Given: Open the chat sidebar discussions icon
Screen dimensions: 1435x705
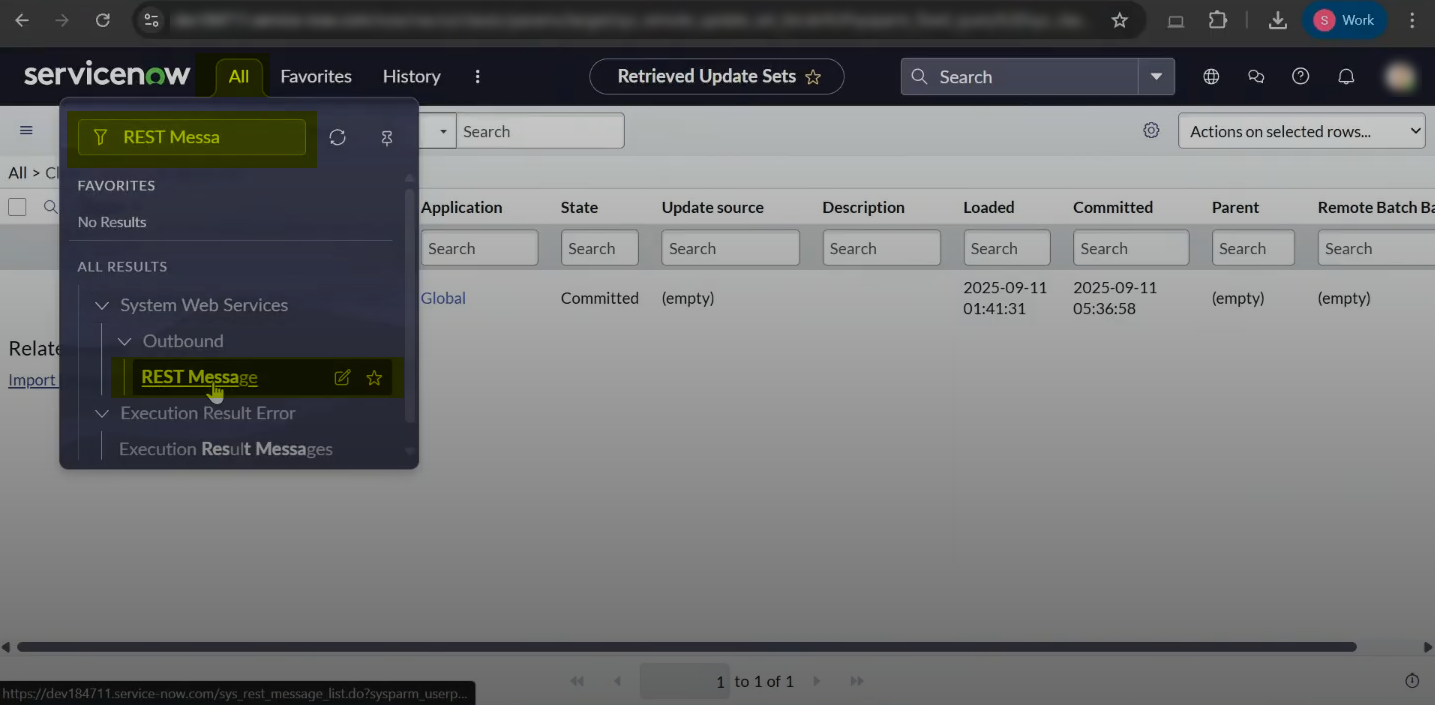Looking at the screenshot, I should tap(1256, 76).
